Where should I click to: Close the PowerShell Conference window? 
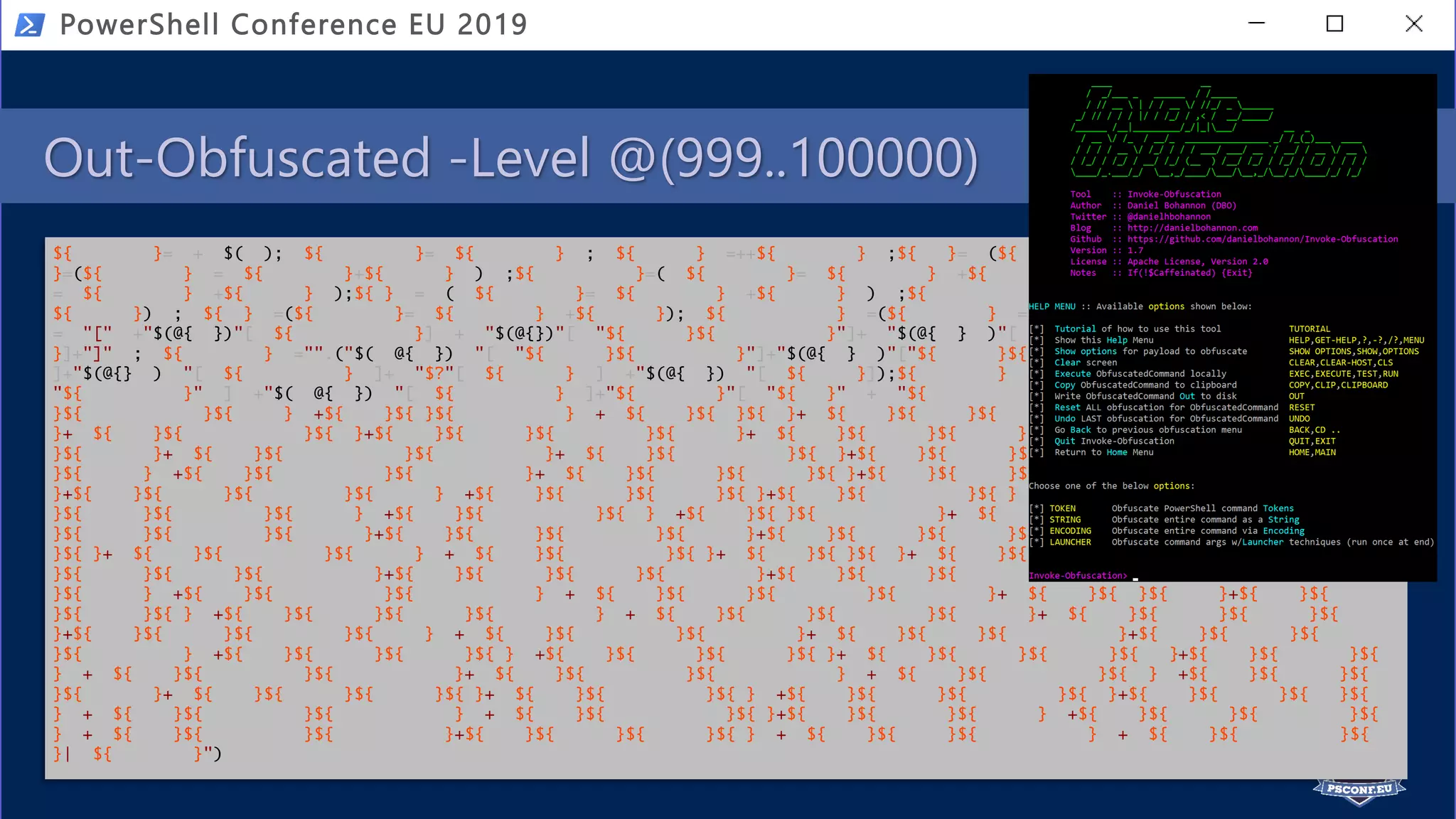click(x=1413, y=23)
